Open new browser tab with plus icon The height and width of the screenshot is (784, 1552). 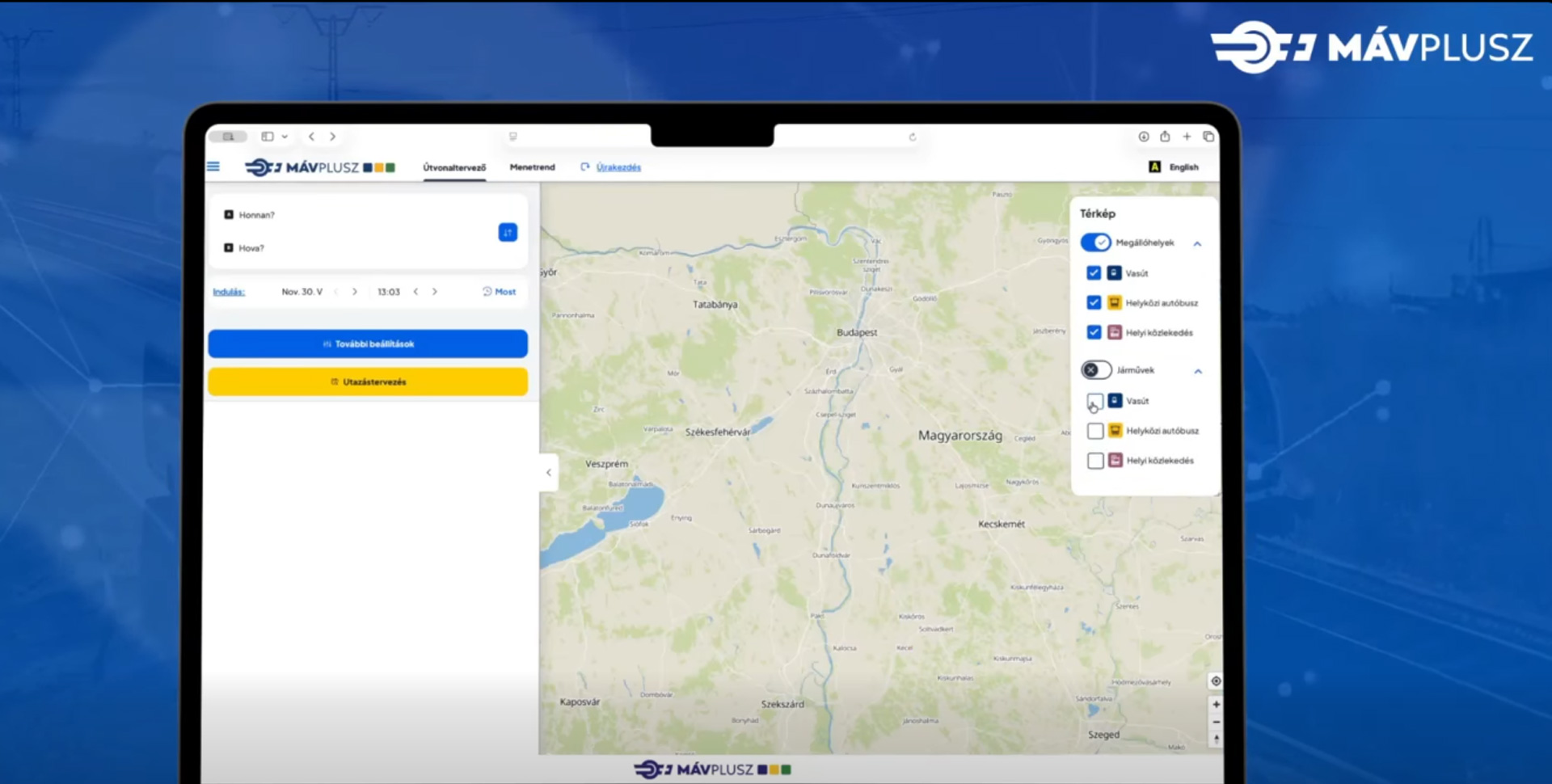coord(1187,137)
